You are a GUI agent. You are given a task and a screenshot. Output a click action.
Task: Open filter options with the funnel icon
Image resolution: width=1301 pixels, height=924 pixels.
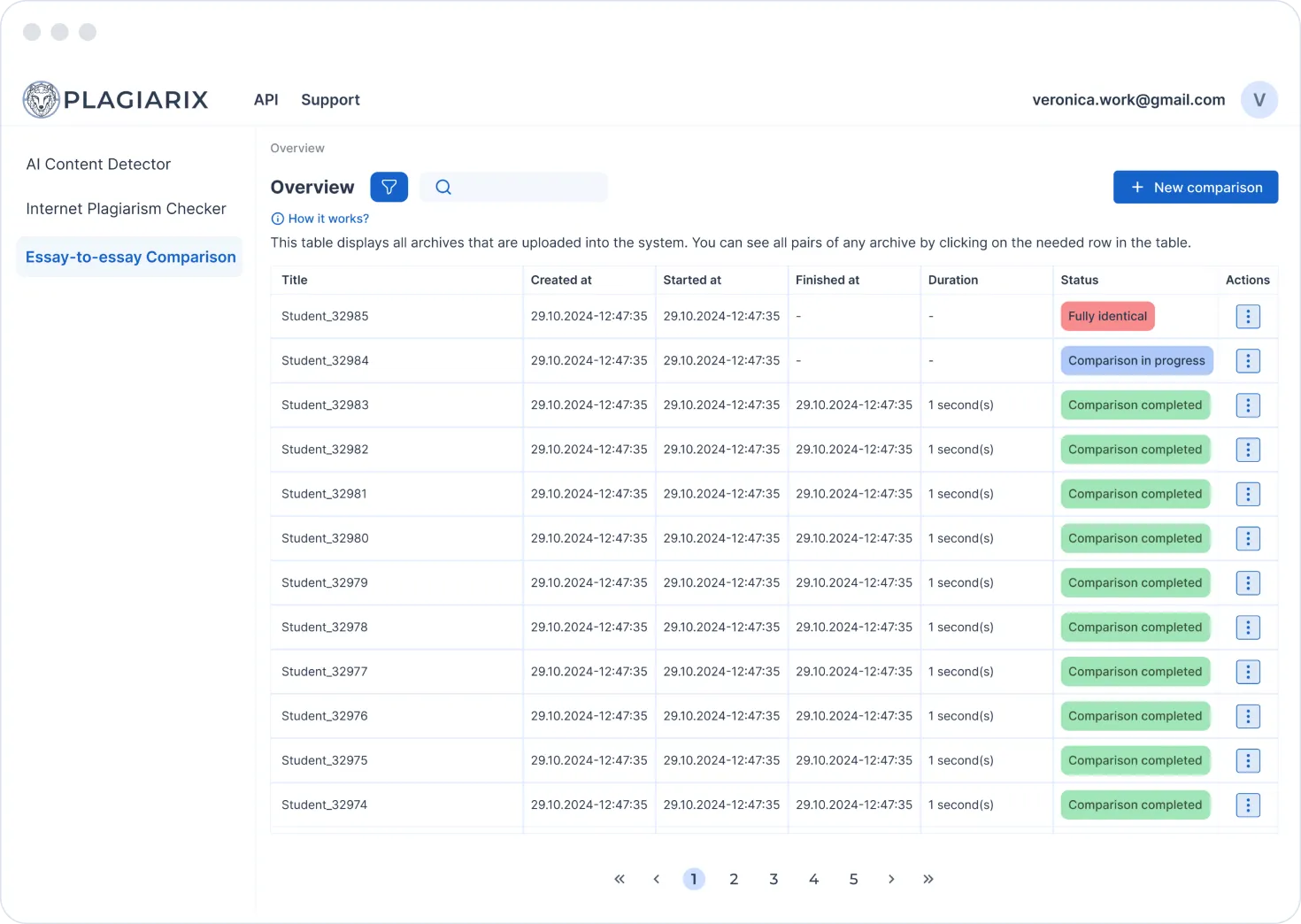tap(389, 187)
